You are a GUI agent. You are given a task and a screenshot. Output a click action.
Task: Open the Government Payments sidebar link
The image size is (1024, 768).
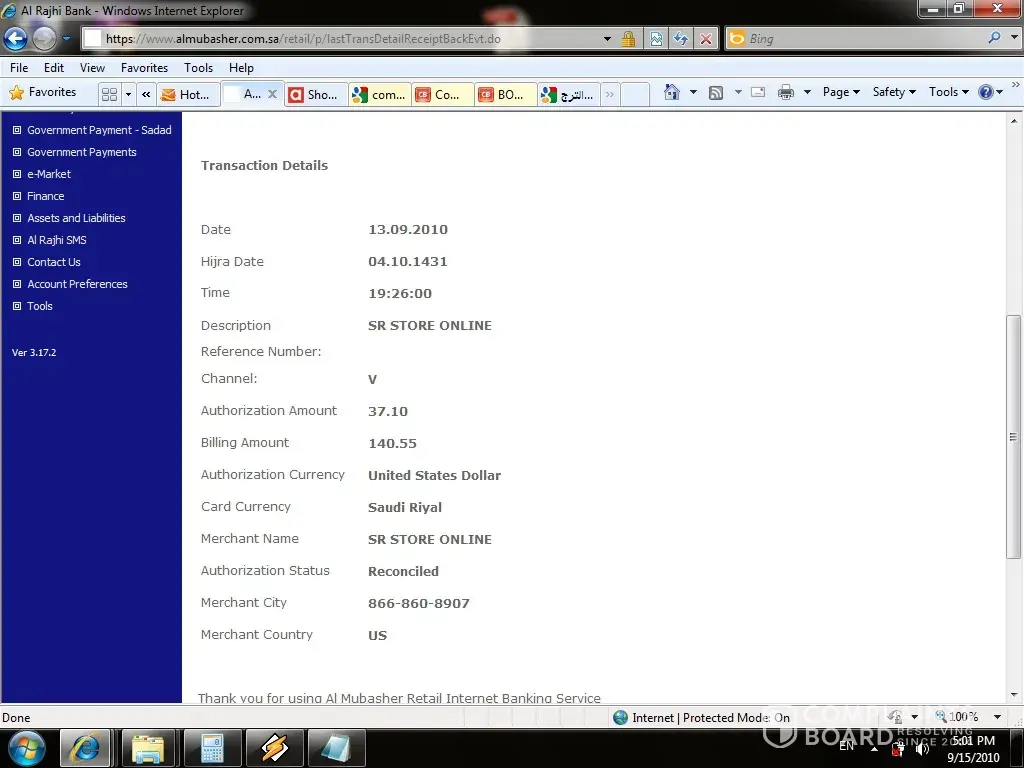pyautogui.click(x=82, y=152)
